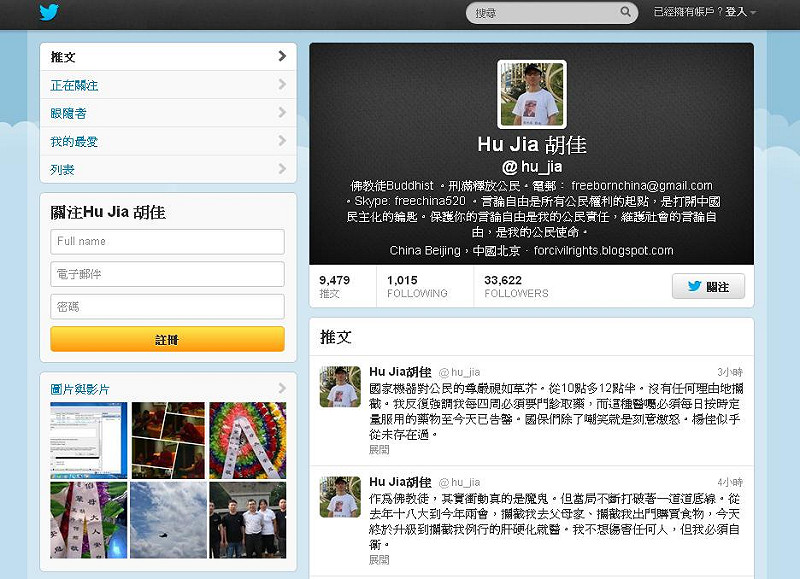The width and height of the screenshot is (800, 579).
Task: Click the avatar on the first tweet
Action: click(x=340, y=387)
